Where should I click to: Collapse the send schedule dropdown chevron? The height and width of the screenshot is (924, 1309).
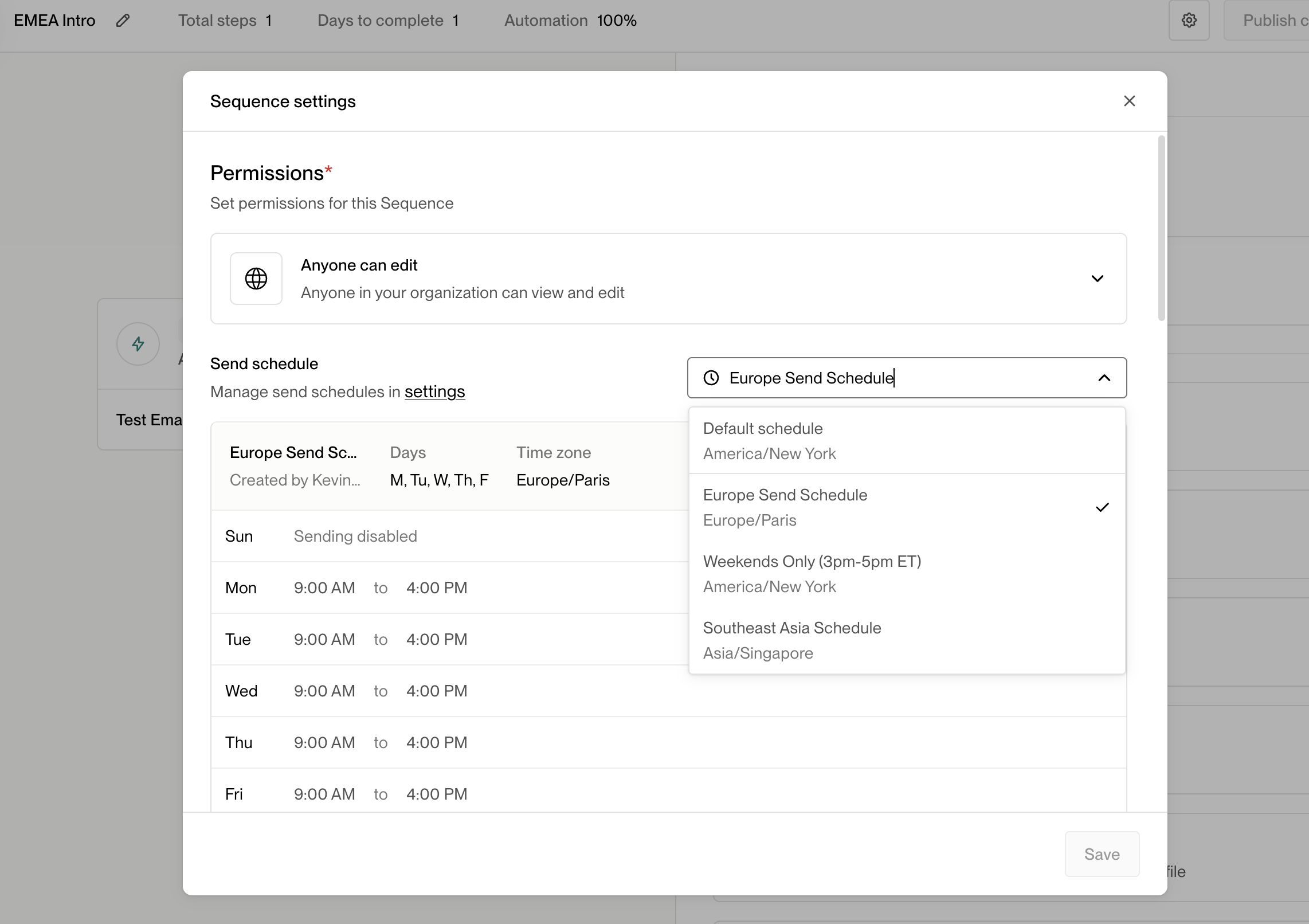[x=1104, y=378]
